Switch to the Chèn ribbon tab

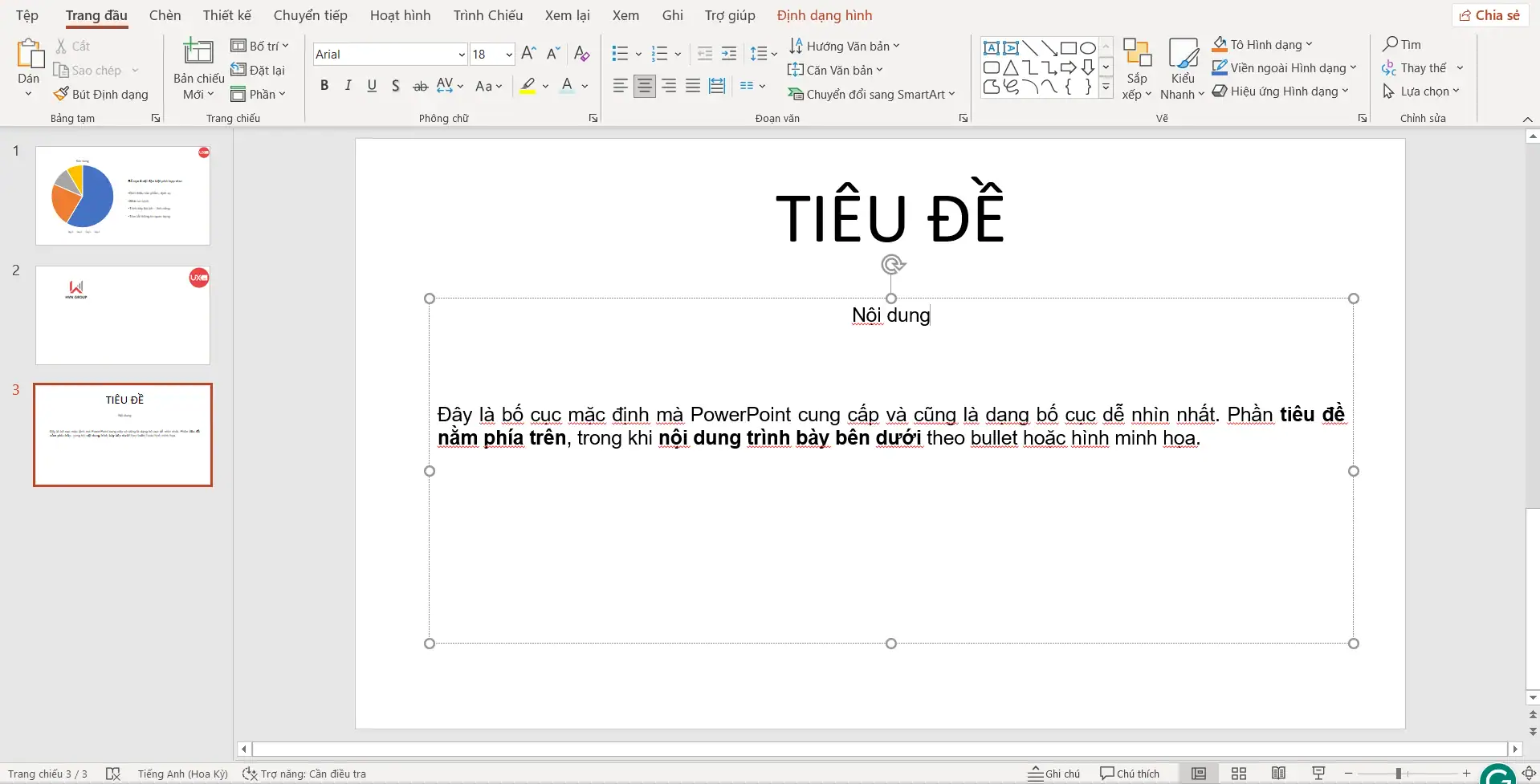tap(165, 14)
